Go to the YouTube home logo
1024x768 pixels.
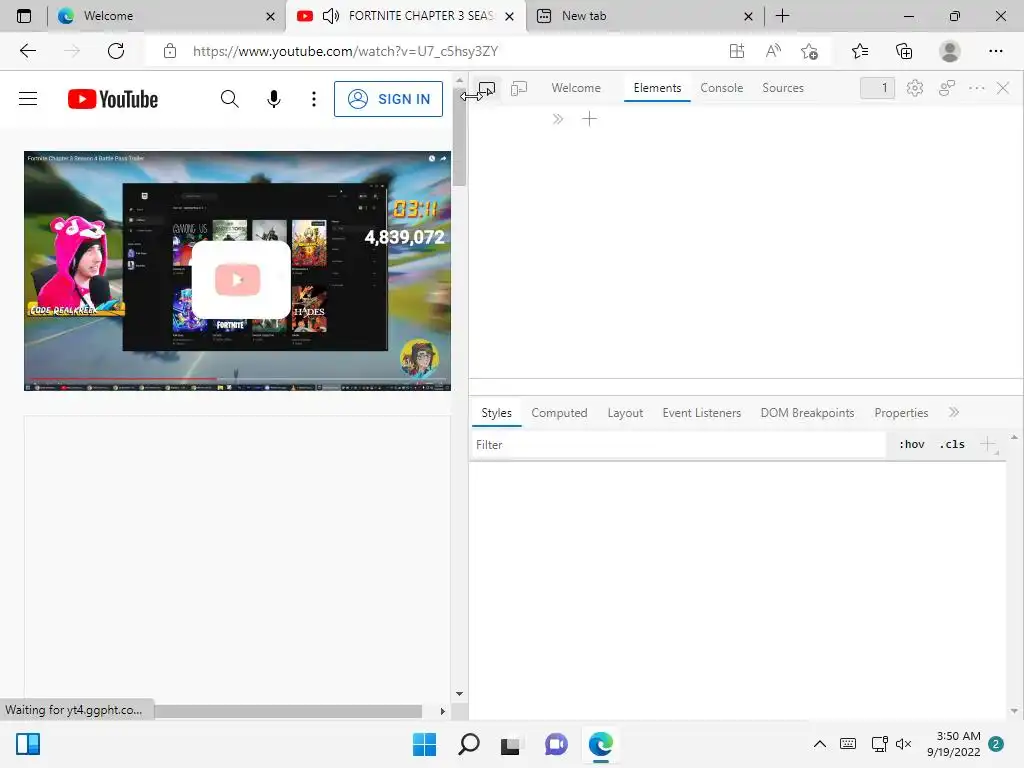(112, 99)
